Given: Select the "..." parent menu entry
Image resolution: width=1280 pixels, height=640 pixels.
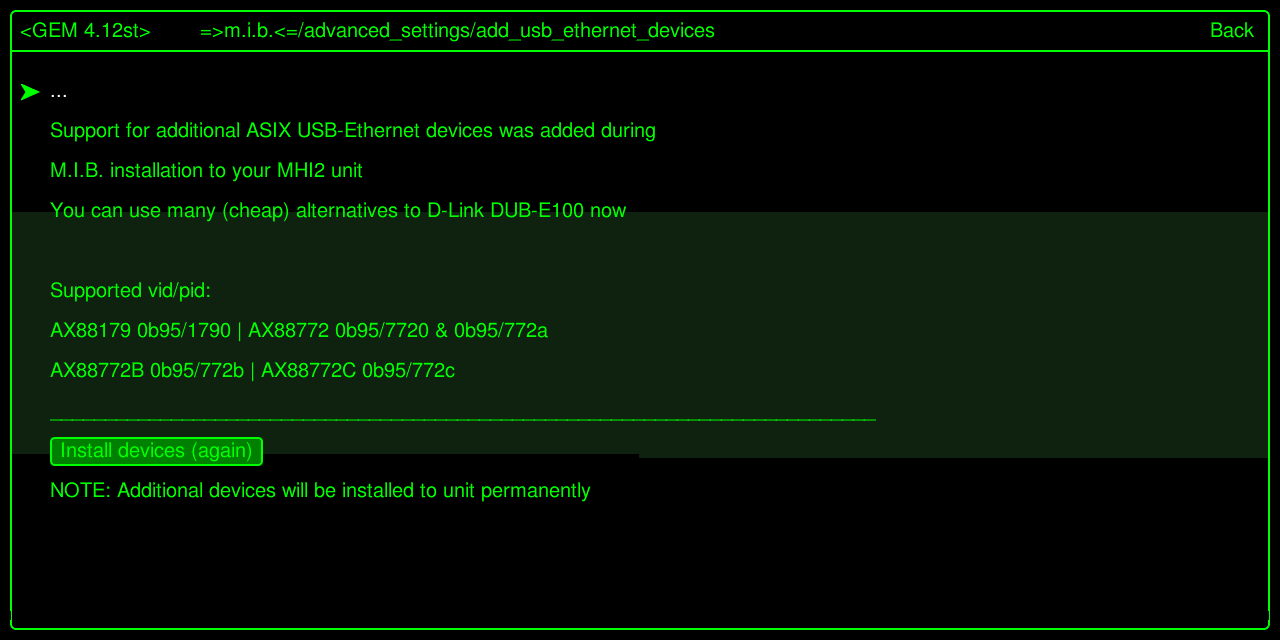Looking at the screenshot, I should pos(59,92).
